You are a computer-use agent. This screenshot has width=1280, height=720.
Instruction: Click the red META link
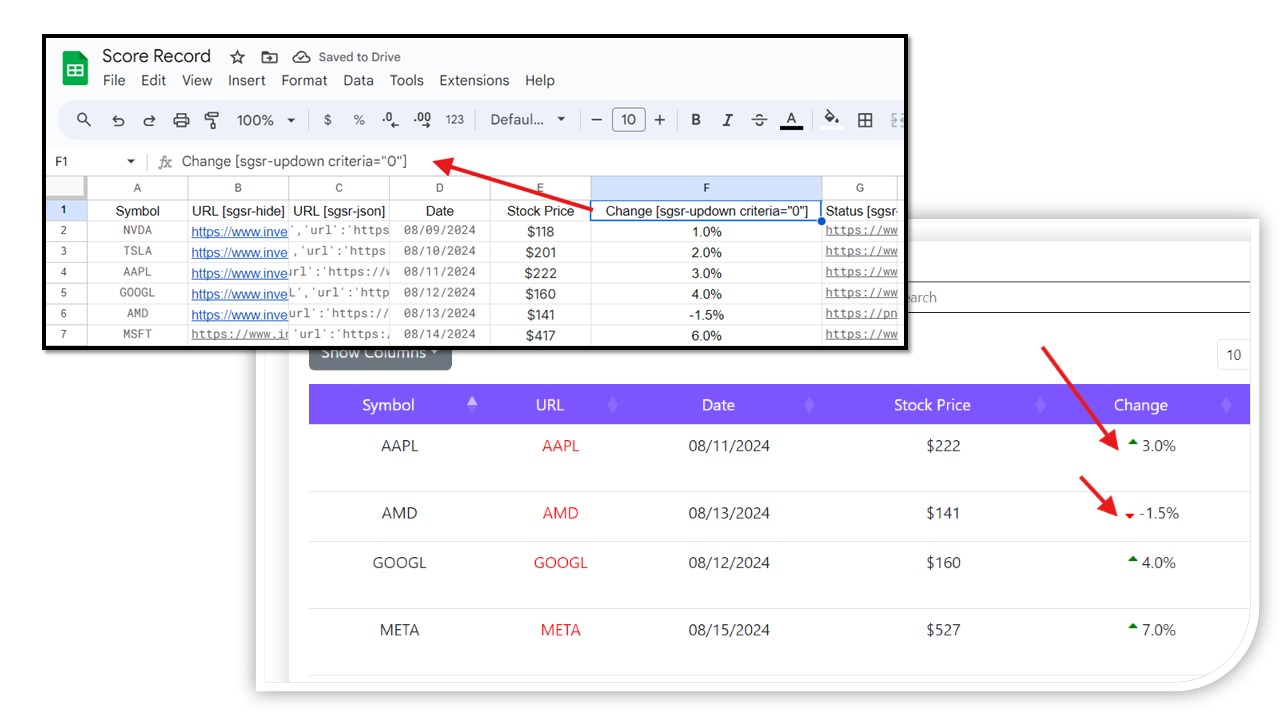560,630
